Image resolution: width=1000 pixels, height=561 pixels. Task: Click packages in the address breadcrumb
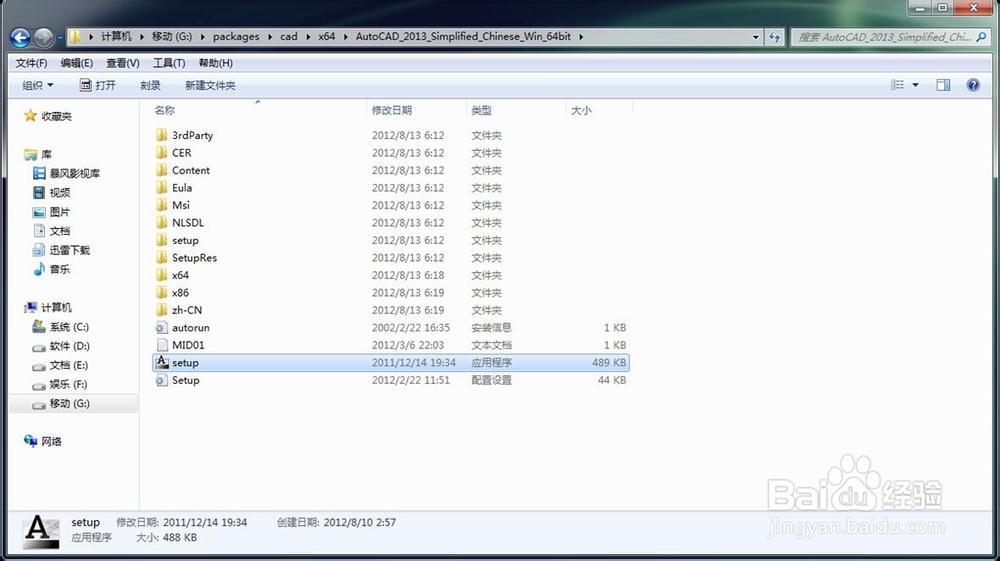click(x=236, y=36)
